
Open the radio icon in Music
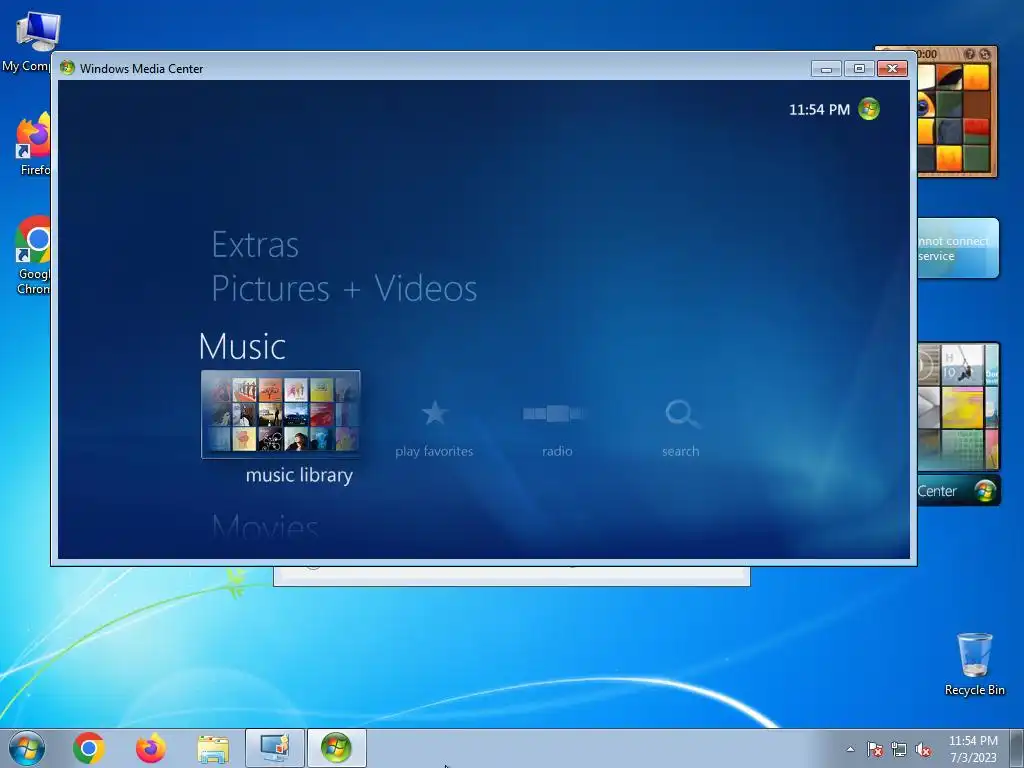pos(554,413)
